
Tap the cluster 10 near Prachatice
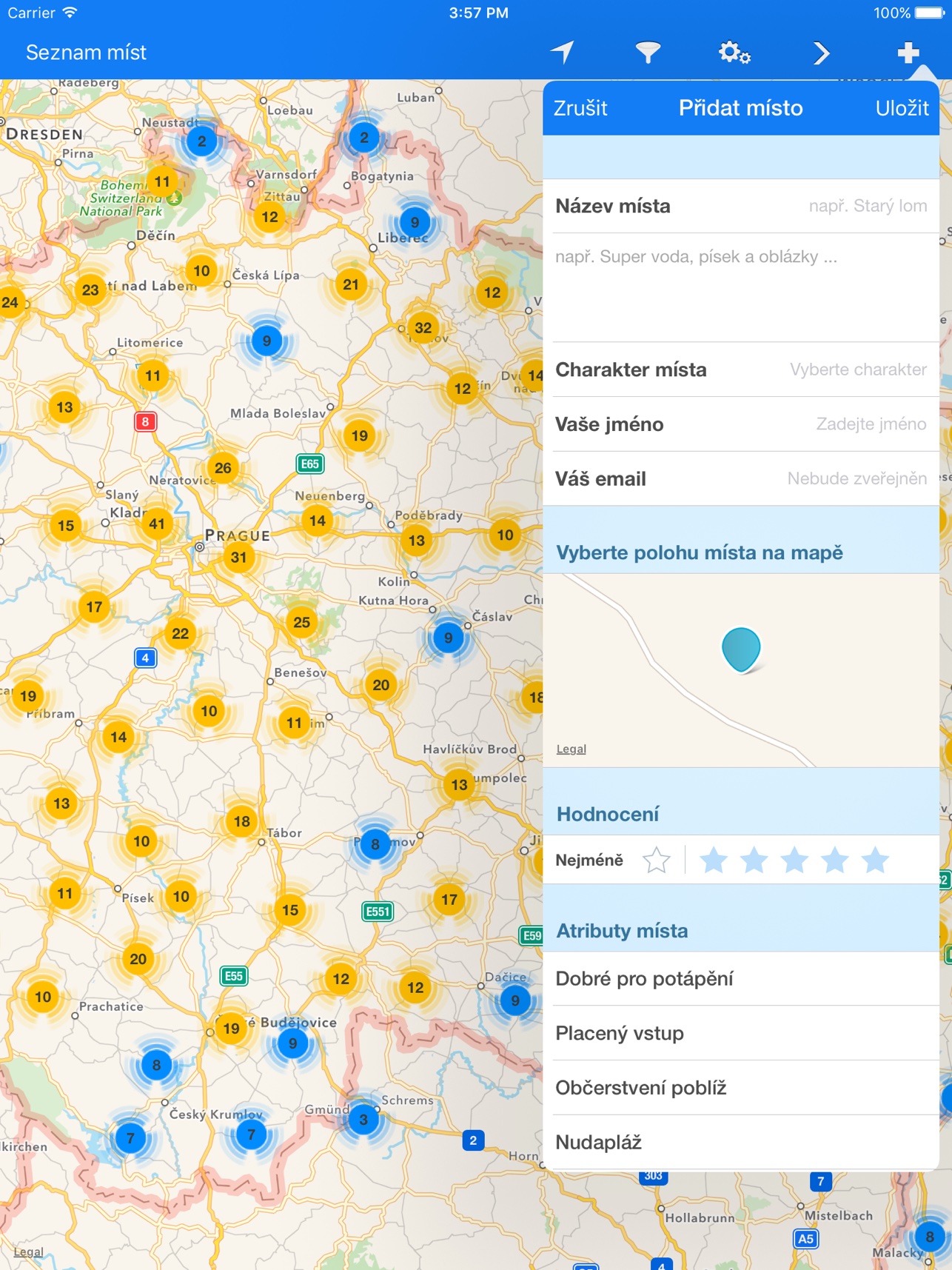[43, 997]
